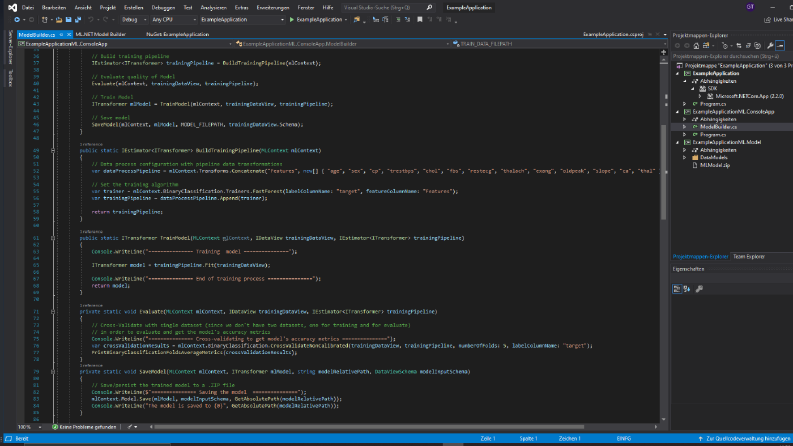This screenshot has height=446, width=793.
Task: Click the editor horizontal scrollbar thumb
Action: coord(369,427)
